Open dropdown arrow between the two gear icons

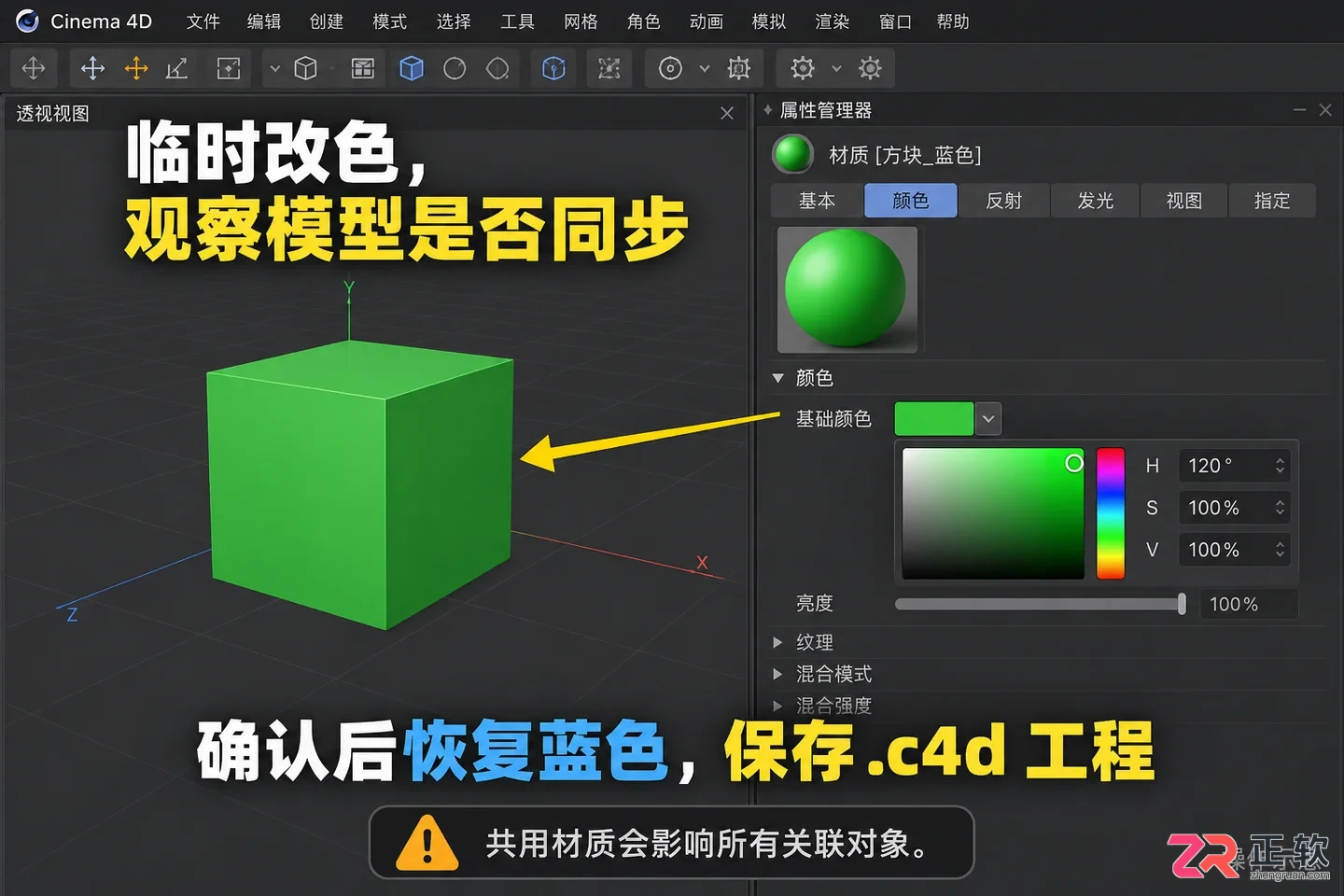836,69
